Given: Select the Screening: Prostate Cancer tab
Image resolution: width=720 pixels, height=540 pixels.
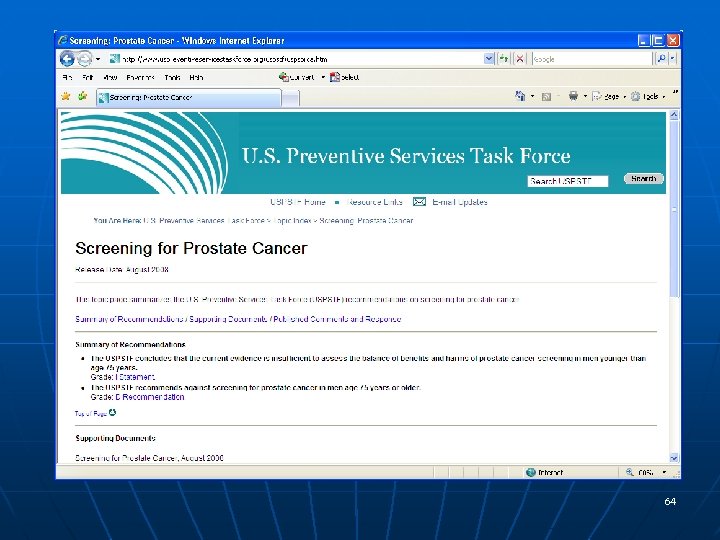Looking at the screenshot, I should click(188, 97).
